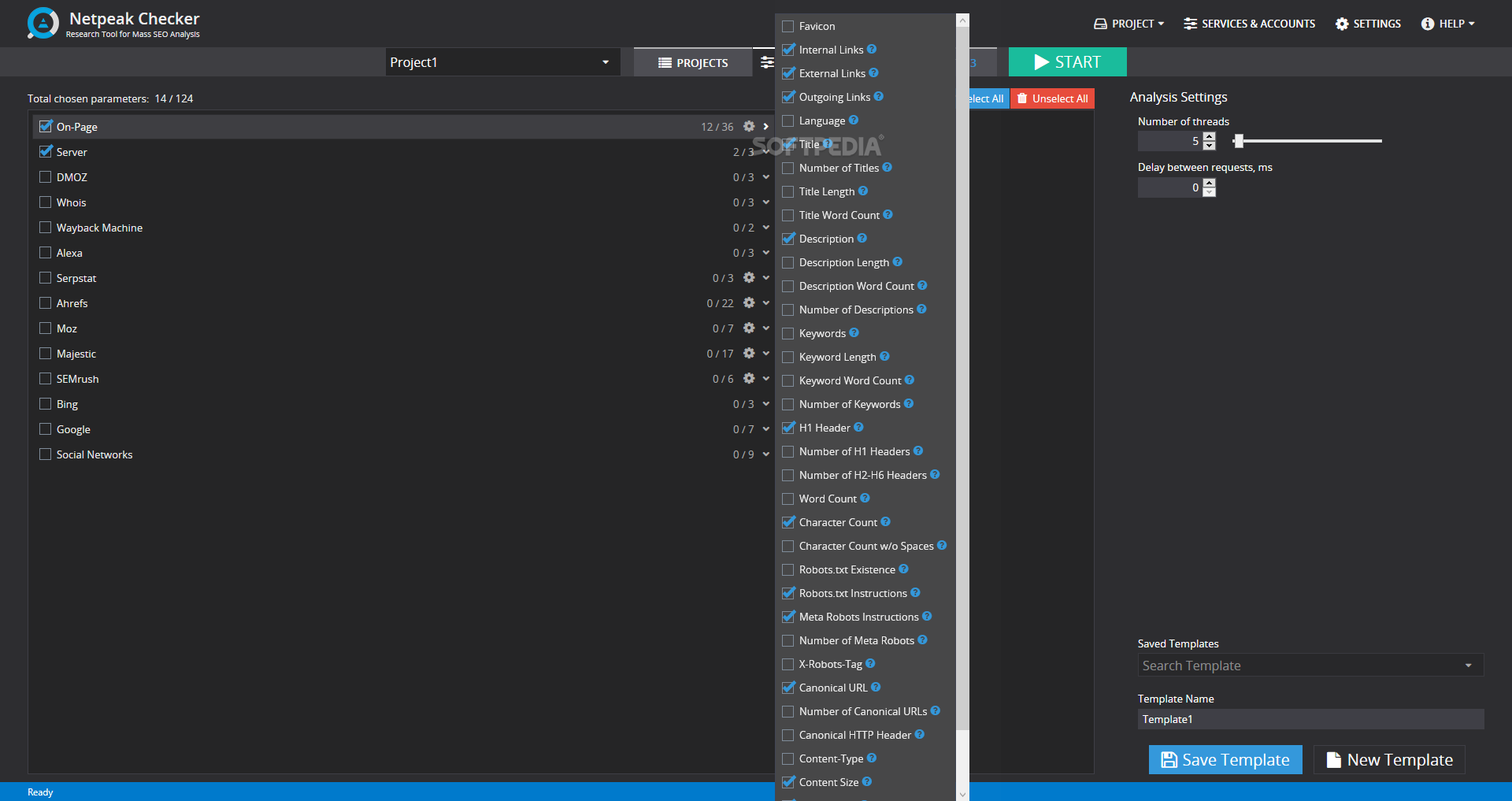Show help for Robots.txt Existence
1512x801 pixels.
[904, 569]
